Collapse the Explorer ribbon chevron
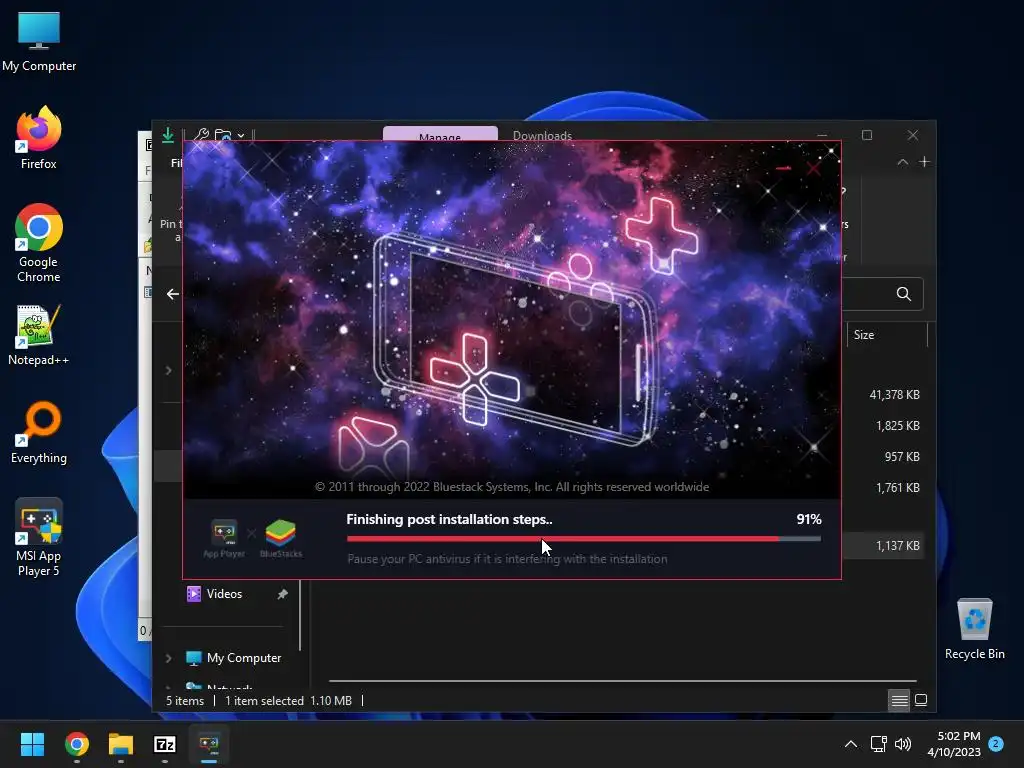 (903, 162)
